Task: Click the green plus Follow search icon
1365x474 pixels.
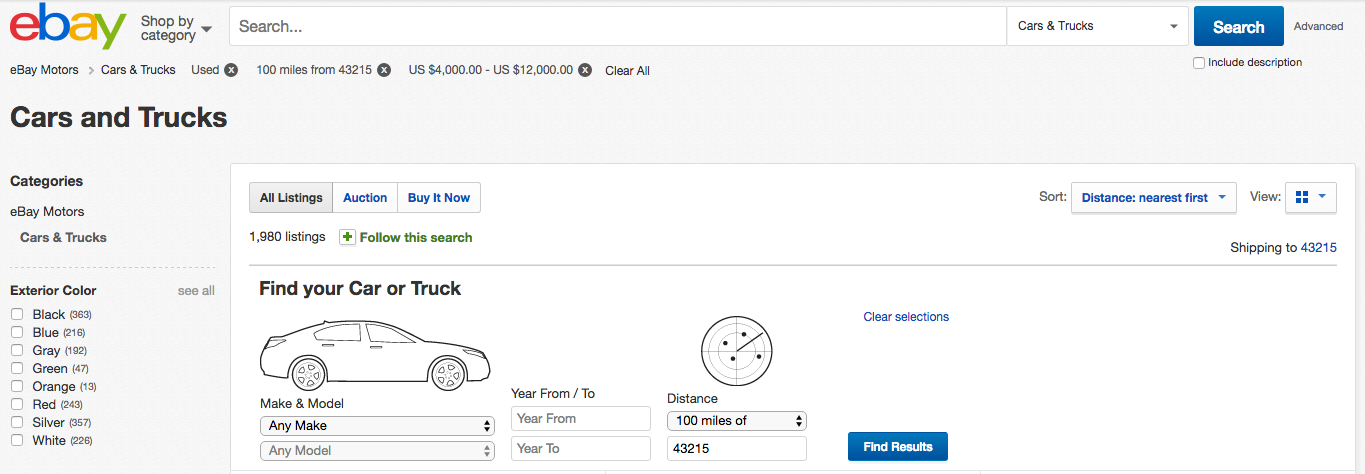Action: click(347, 237)
